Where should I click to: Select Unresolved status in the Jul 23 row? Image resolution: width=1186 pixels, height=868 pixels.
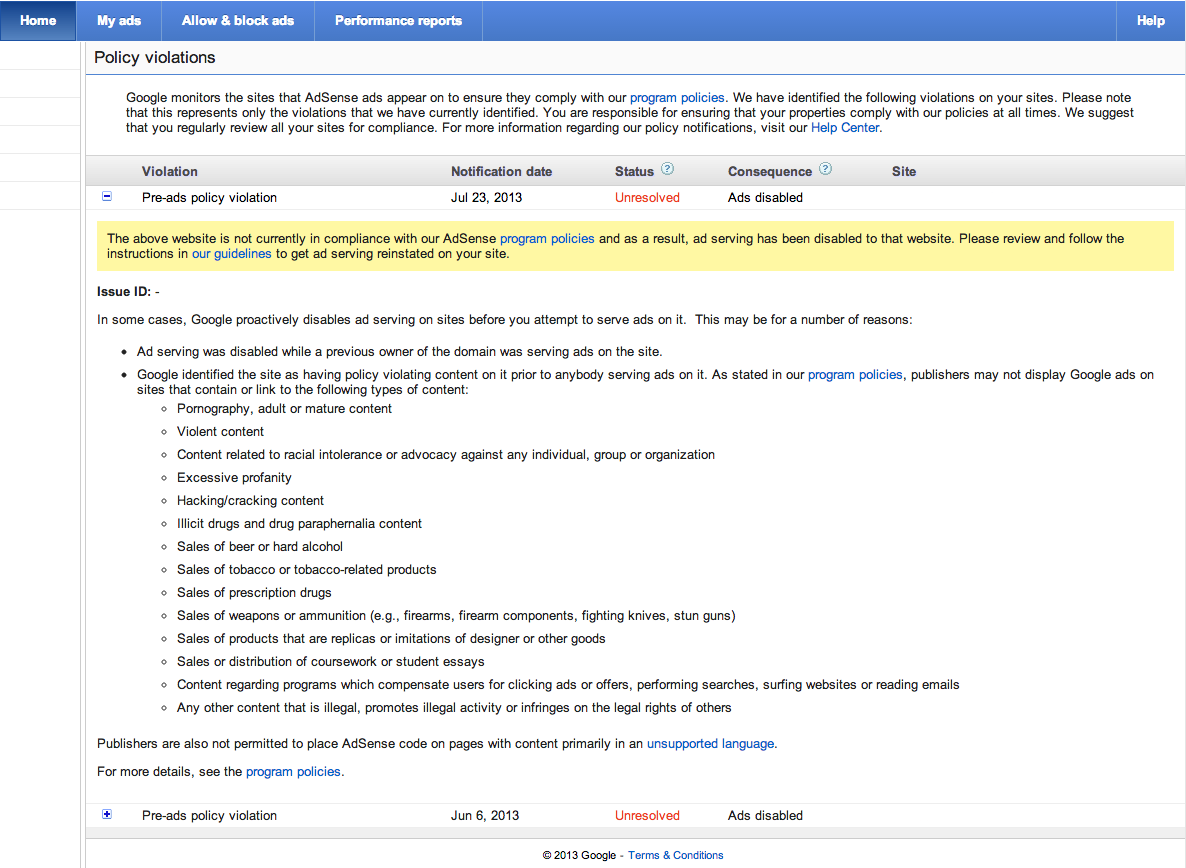[x=647, y=197]
